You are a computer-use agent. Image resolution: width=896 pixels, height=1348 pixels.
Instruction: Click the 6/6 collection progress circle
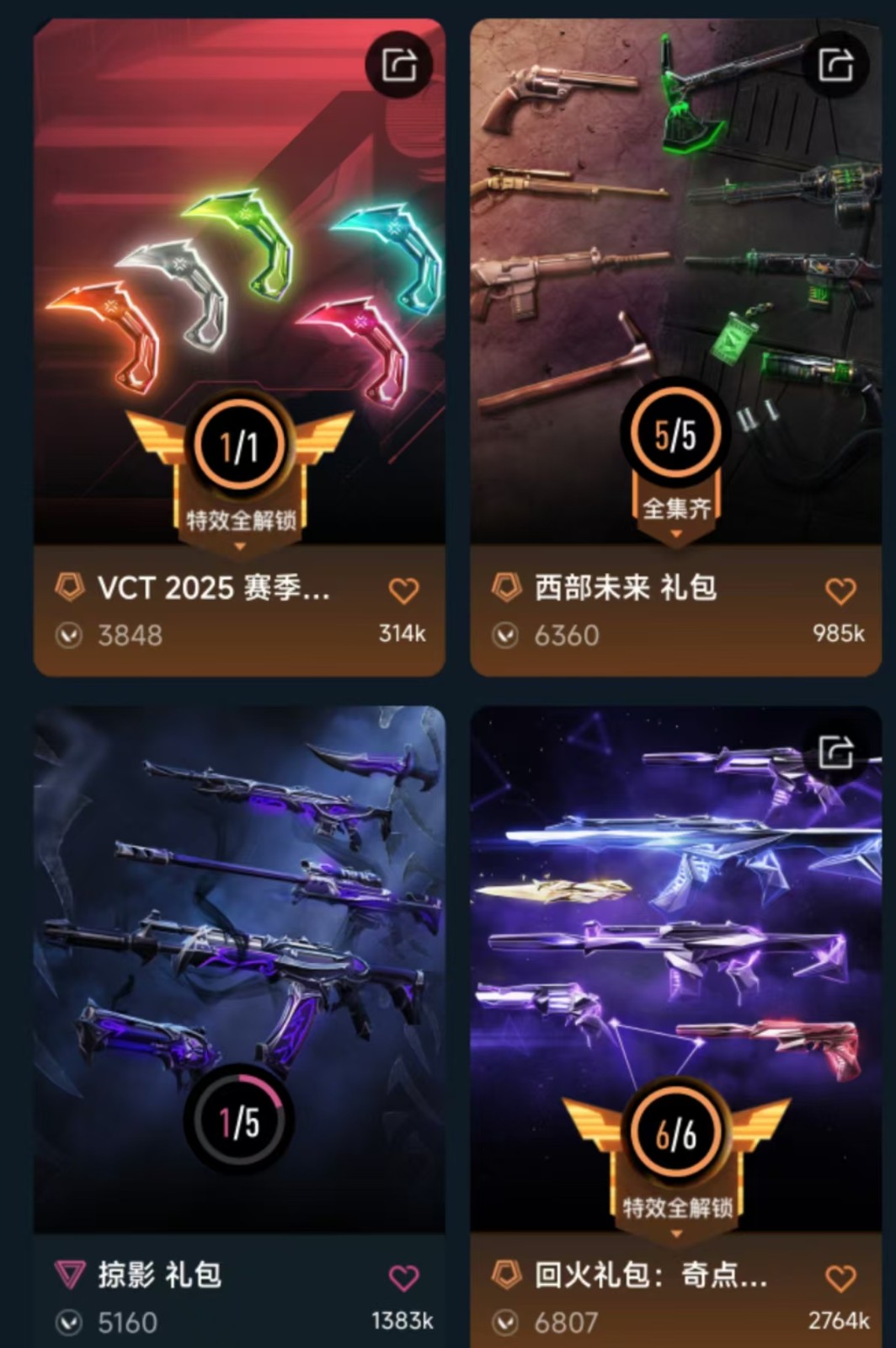(675, 1134)
